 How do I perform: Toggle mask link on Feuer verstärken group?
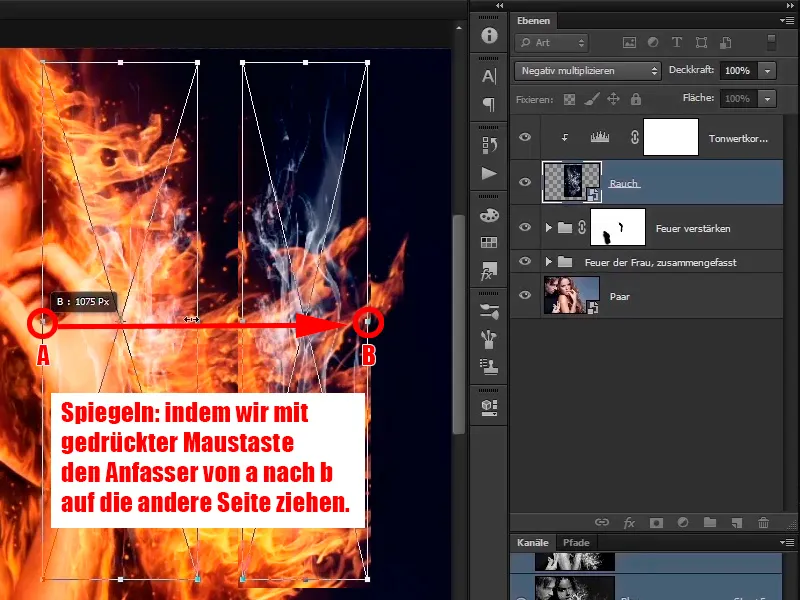click(582, 228)
